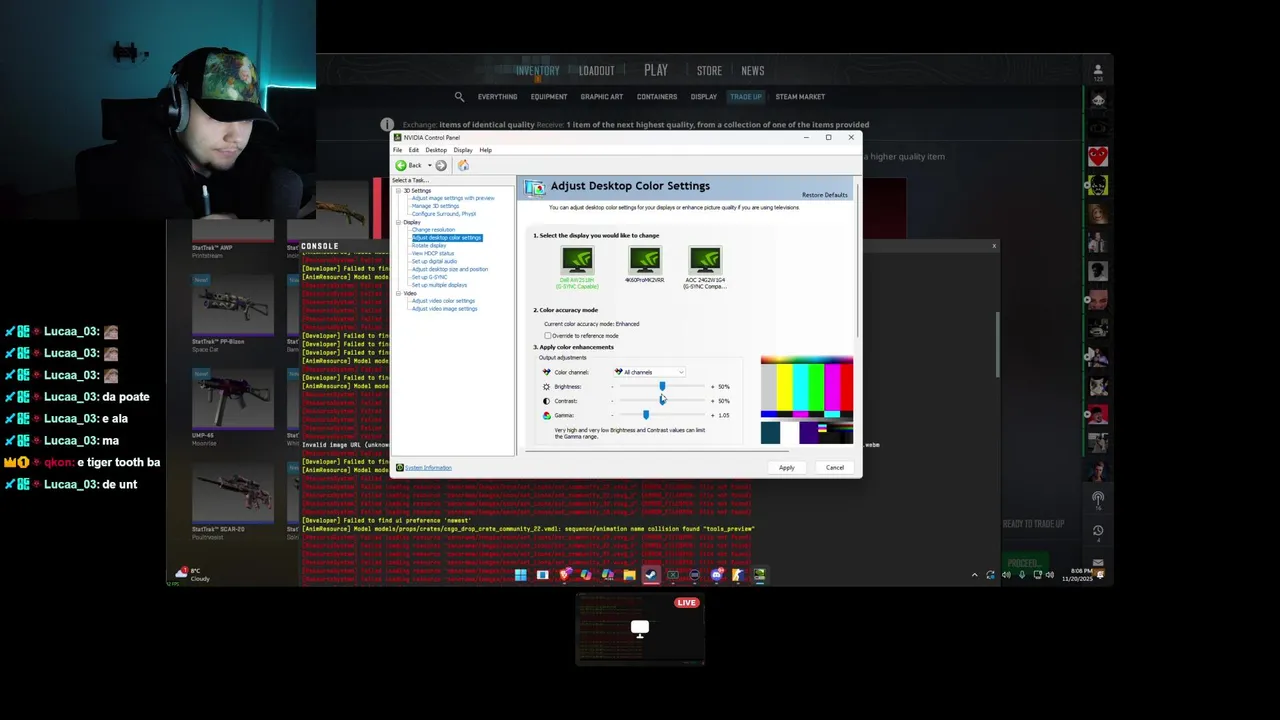
Task: Collapse the Video tree node
Action: click(398, 293)
